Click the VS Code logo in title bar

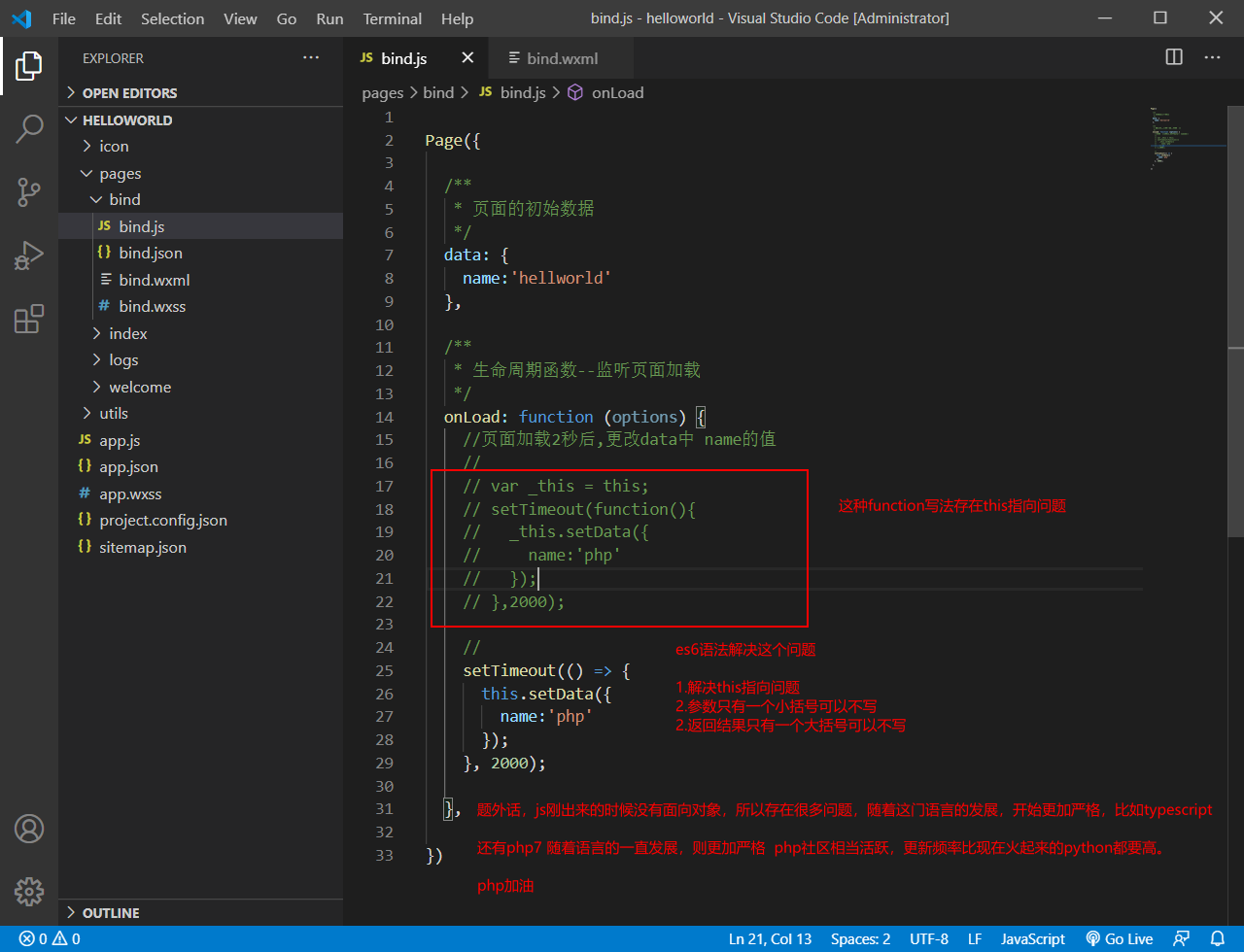tap(21, 18)
